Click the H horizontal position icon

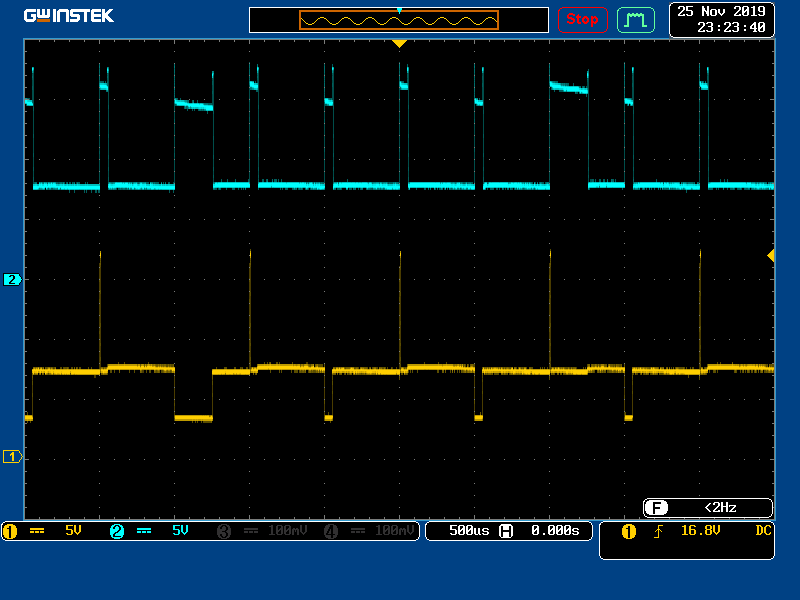(x=506, y=531)
